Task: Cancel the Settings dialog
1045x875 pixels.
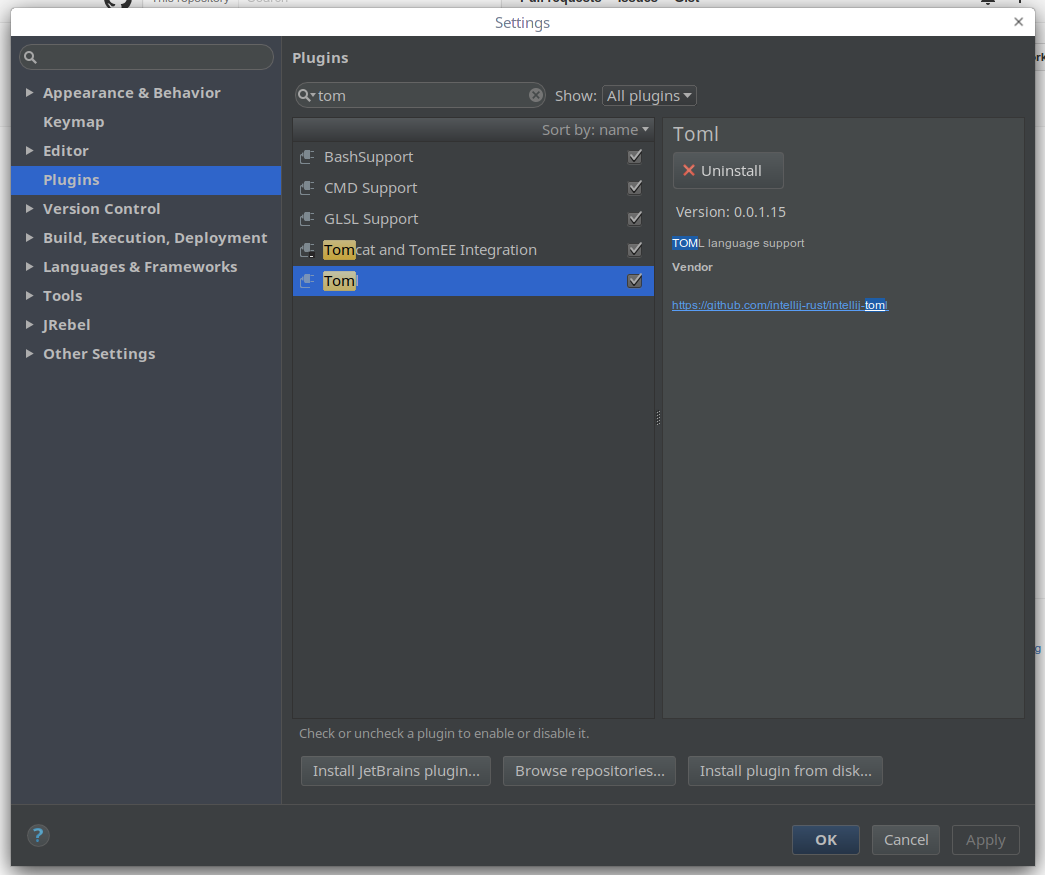Action: coord(906,840)
